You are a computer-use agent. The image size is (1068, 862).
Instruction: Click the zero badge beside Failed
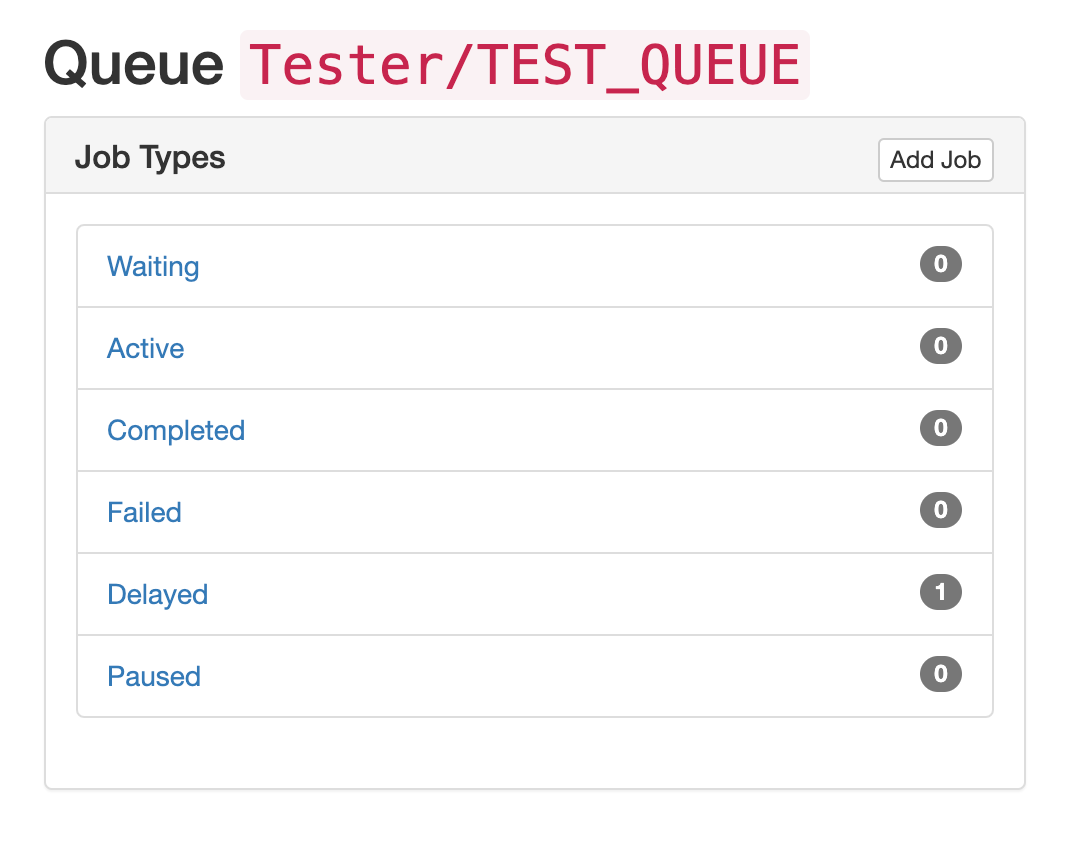click(x=940, y=510)
